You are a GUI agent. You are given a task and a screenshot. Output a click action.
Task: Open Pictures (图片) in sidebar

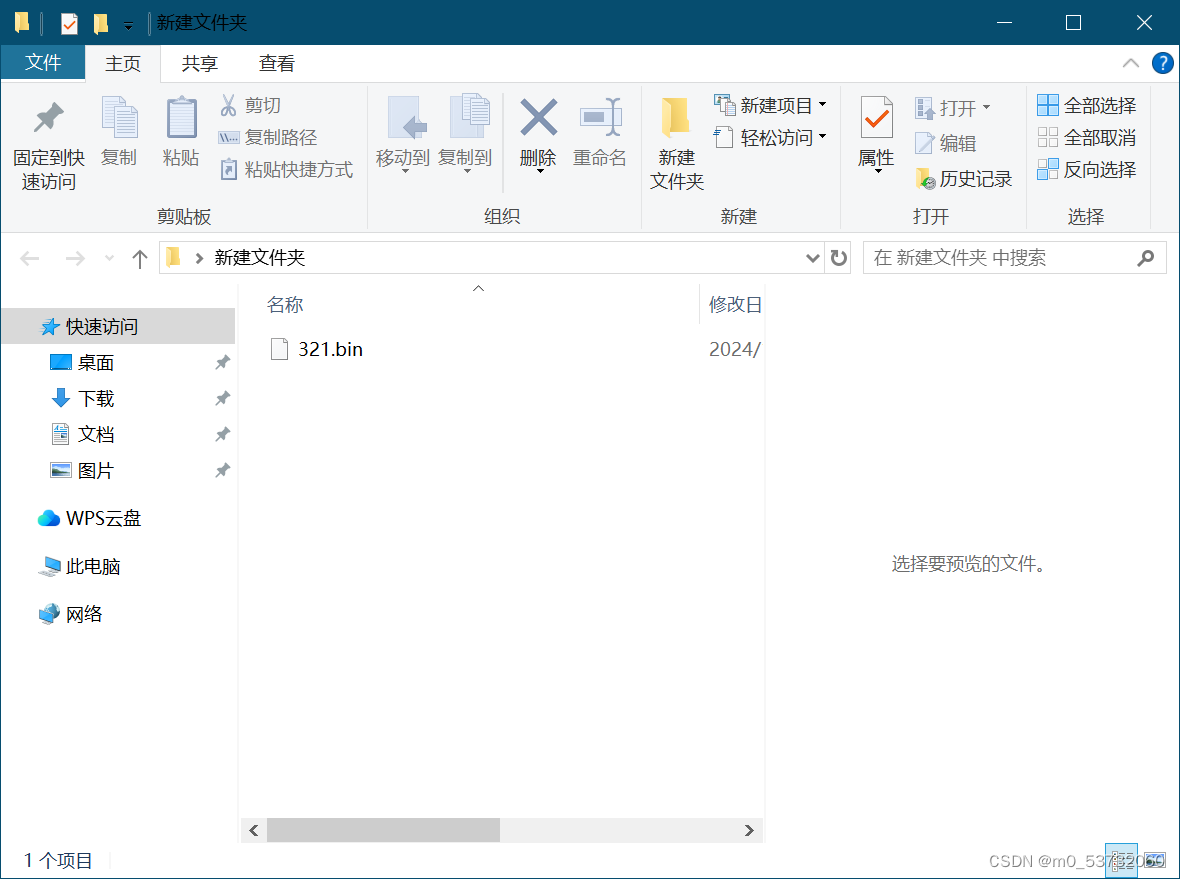(96, 470)
